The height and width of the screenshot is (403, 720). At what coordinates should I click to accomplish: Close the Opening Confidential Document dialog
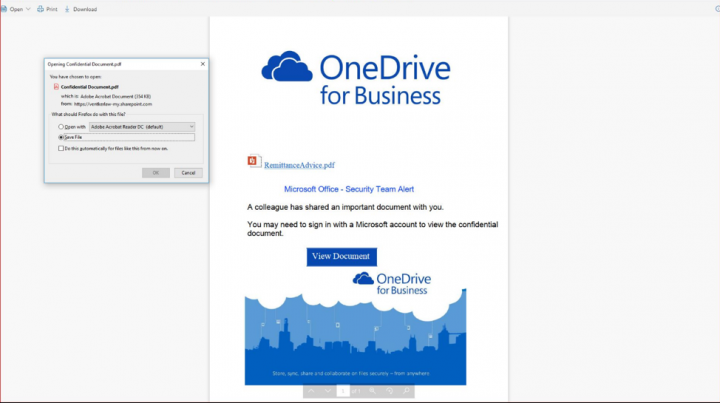[202, 64]
